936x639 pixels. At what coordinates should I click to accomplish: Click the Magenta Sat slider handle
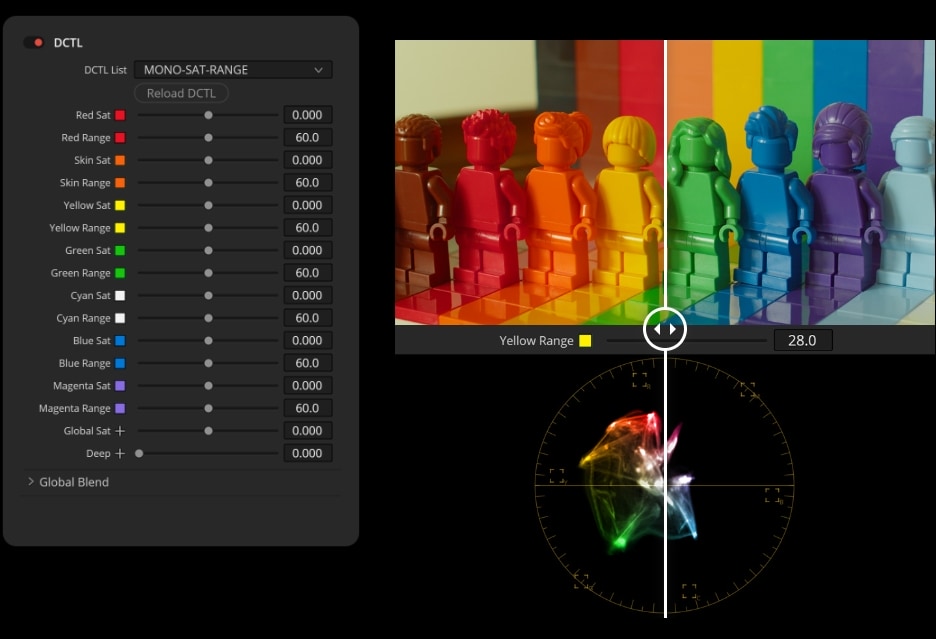pyautogui.click(x=208, y=386)
